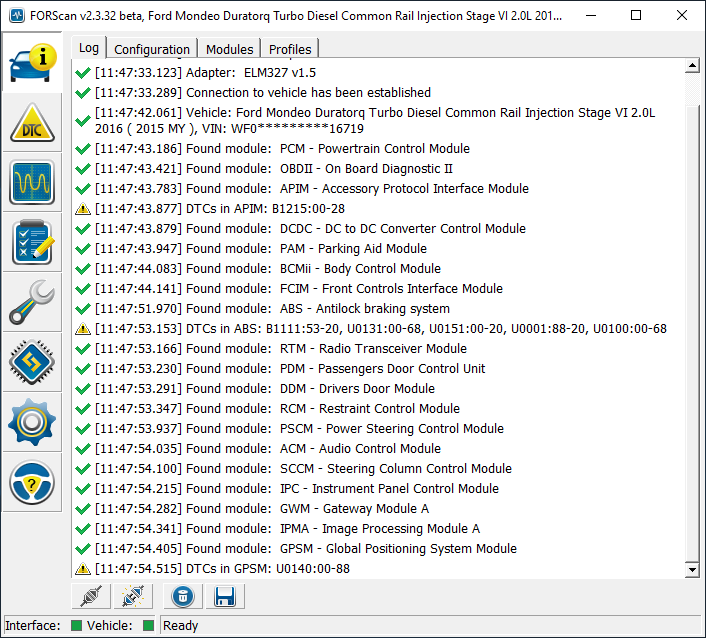Open the oscilloscope live data section

coord(32,182)
